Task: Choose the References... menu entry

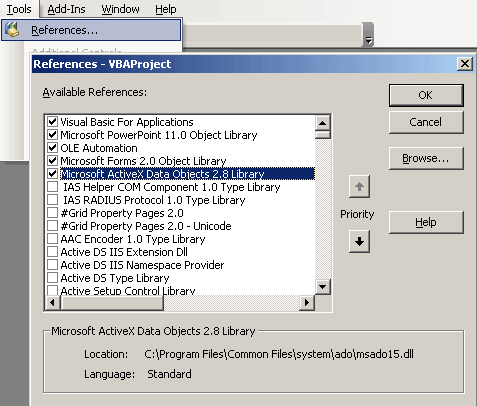Action: coord(91,30)
